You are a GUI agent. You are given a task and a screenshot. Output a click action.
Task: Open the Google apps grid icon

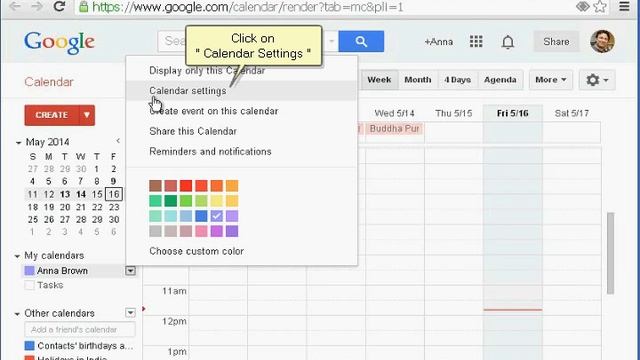click(476, 41)
